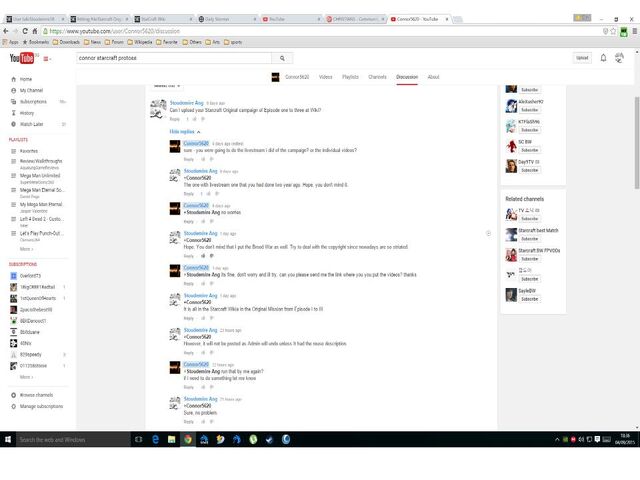This screenshot has height=480, width=640.
Task: Open the comment sort dropdown
Action: (167, 86)
